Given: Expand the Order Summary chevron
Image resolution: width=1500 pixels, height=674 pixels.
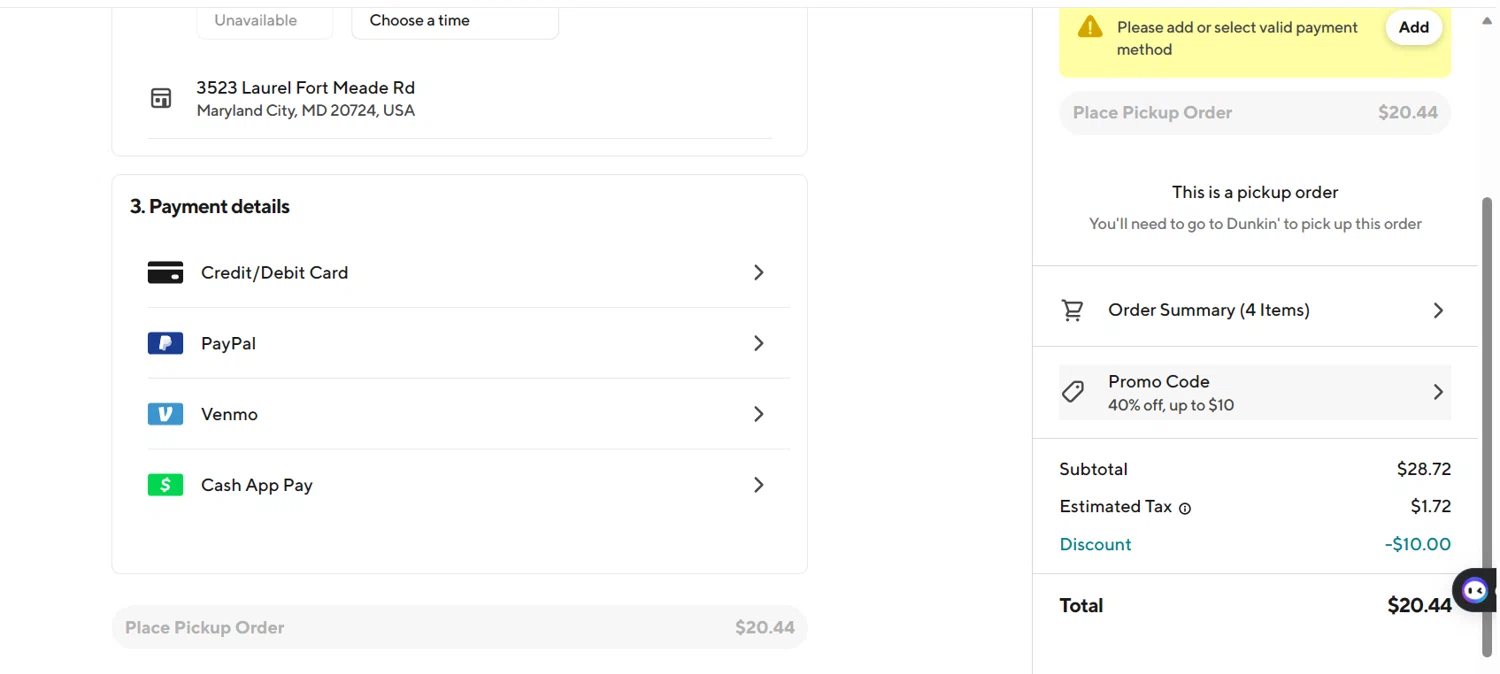Looking at the screenshot, I should [1438, 311].
